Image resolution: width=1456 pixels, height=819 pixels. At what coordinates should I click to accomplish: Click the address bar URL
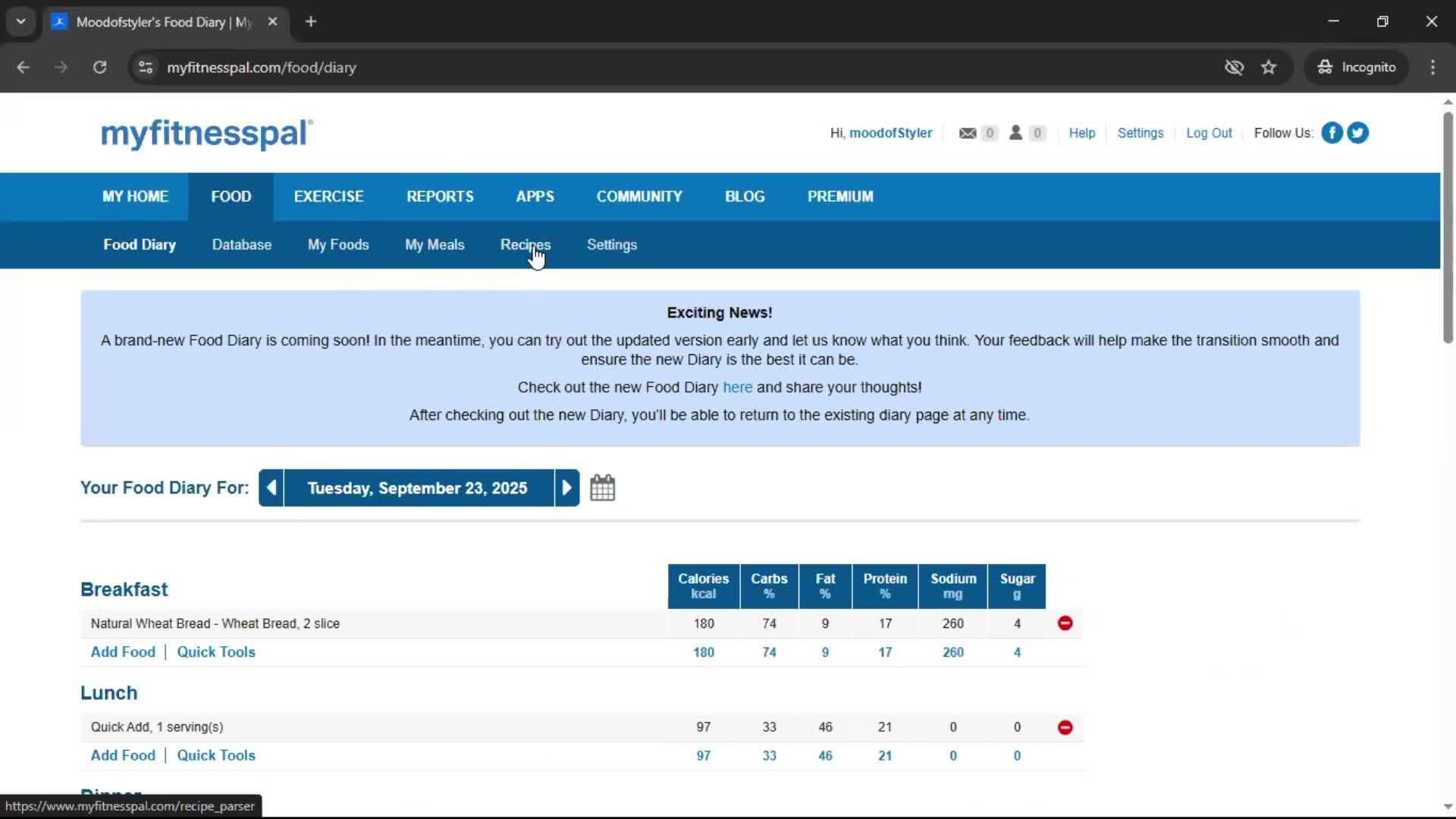(x=262, y=67)
